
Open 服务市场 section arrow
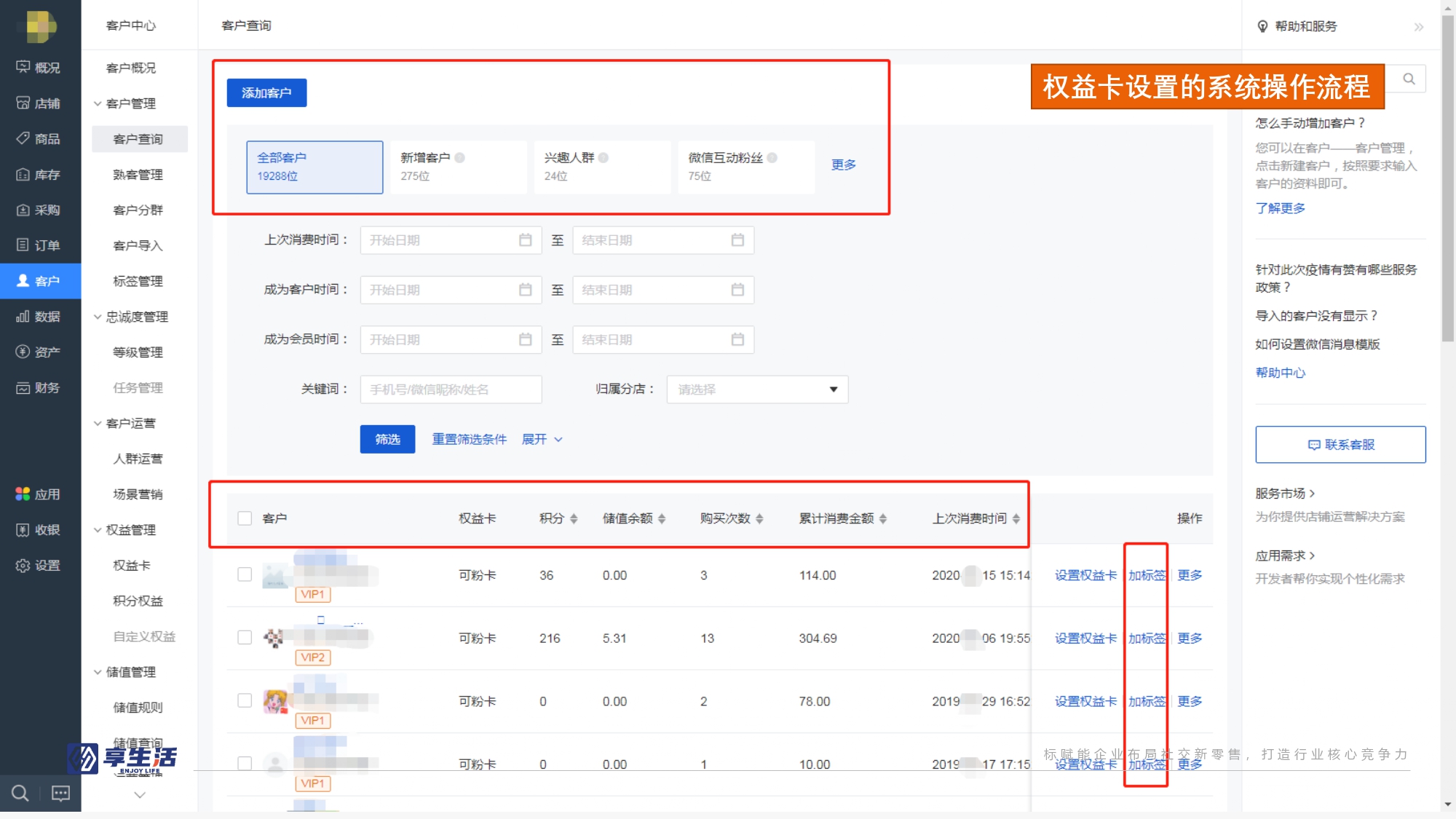coord(1313,494)
